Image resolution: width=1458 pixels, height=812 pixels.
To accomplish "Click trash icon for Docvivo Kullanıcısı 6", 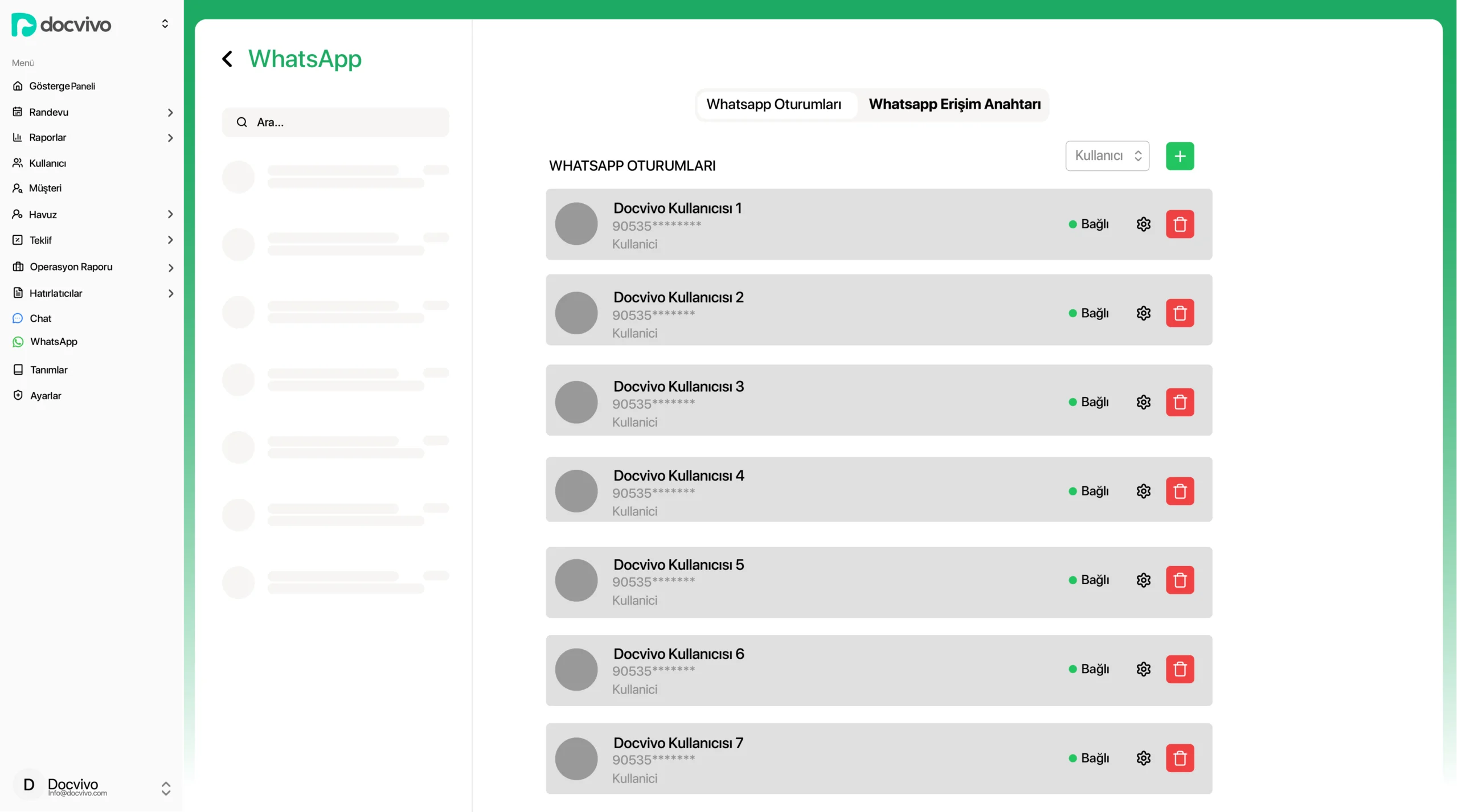I will (1179, 669).
